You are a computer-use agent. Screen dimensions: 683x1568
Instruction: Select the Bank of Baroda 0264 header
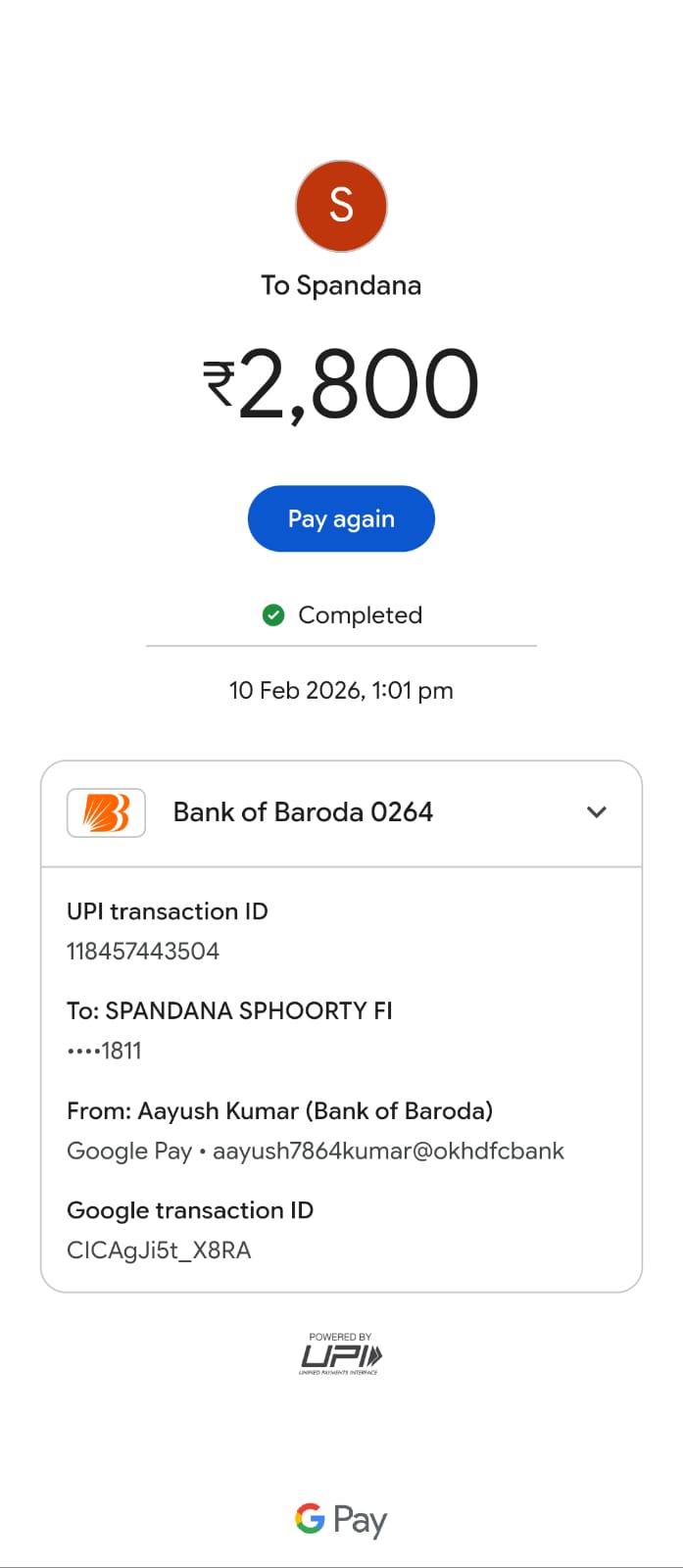pos(303,812)
